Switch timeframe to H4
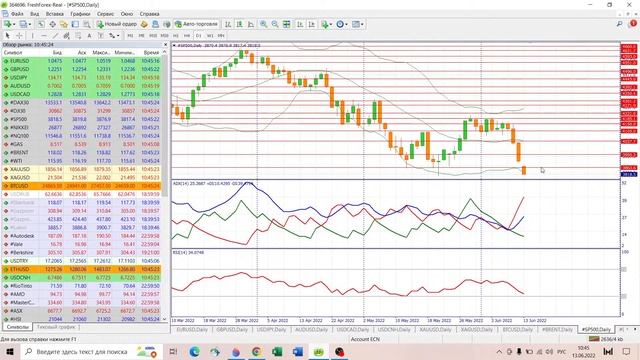The image size is (640, 360). 187,36
